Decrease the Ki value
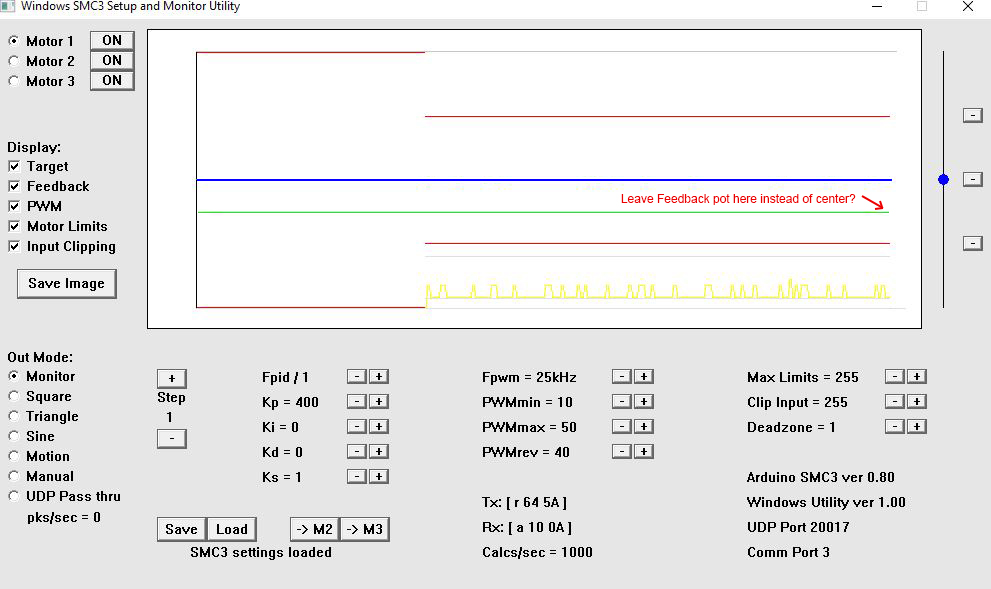Viewport: 991px width, 589px height. click(356, 427)
